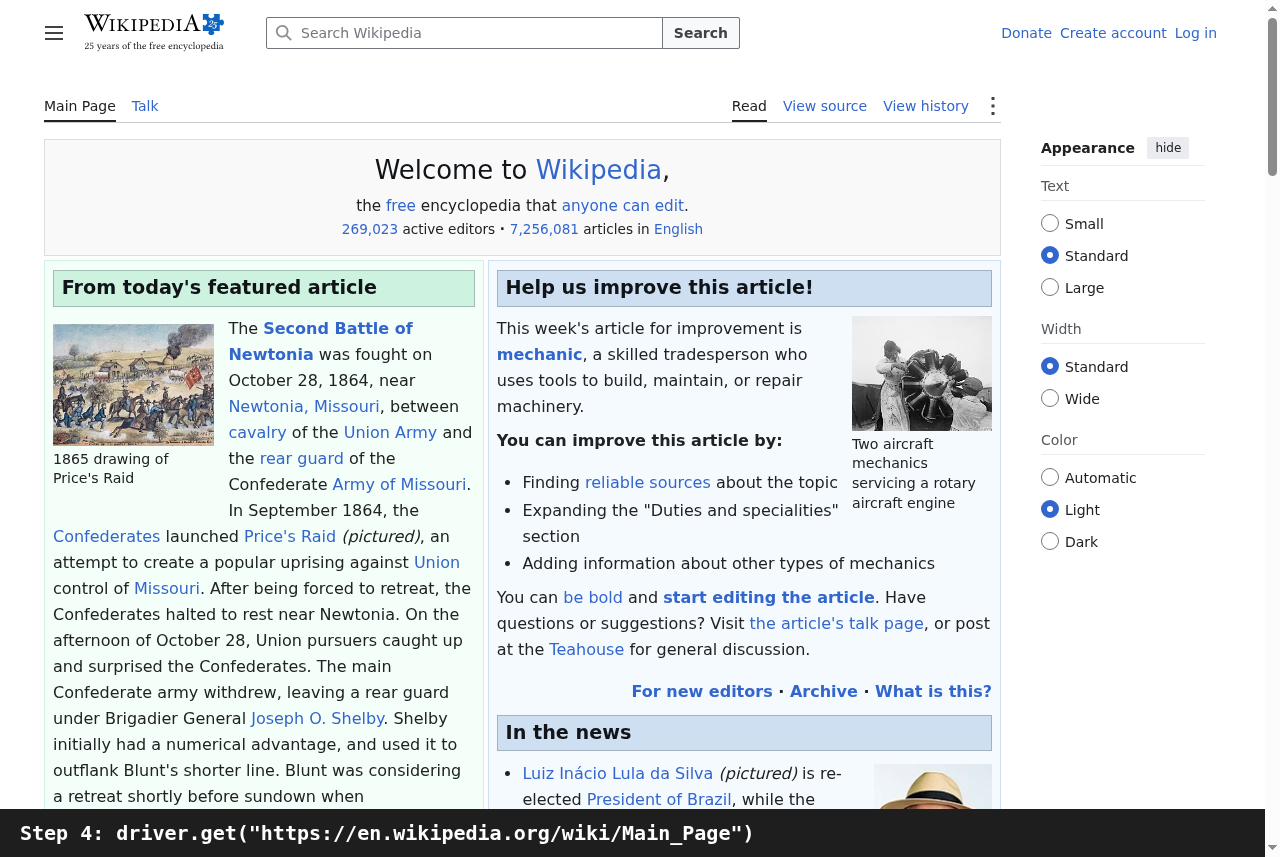
Task: Click the Search button
Action: 701,33
